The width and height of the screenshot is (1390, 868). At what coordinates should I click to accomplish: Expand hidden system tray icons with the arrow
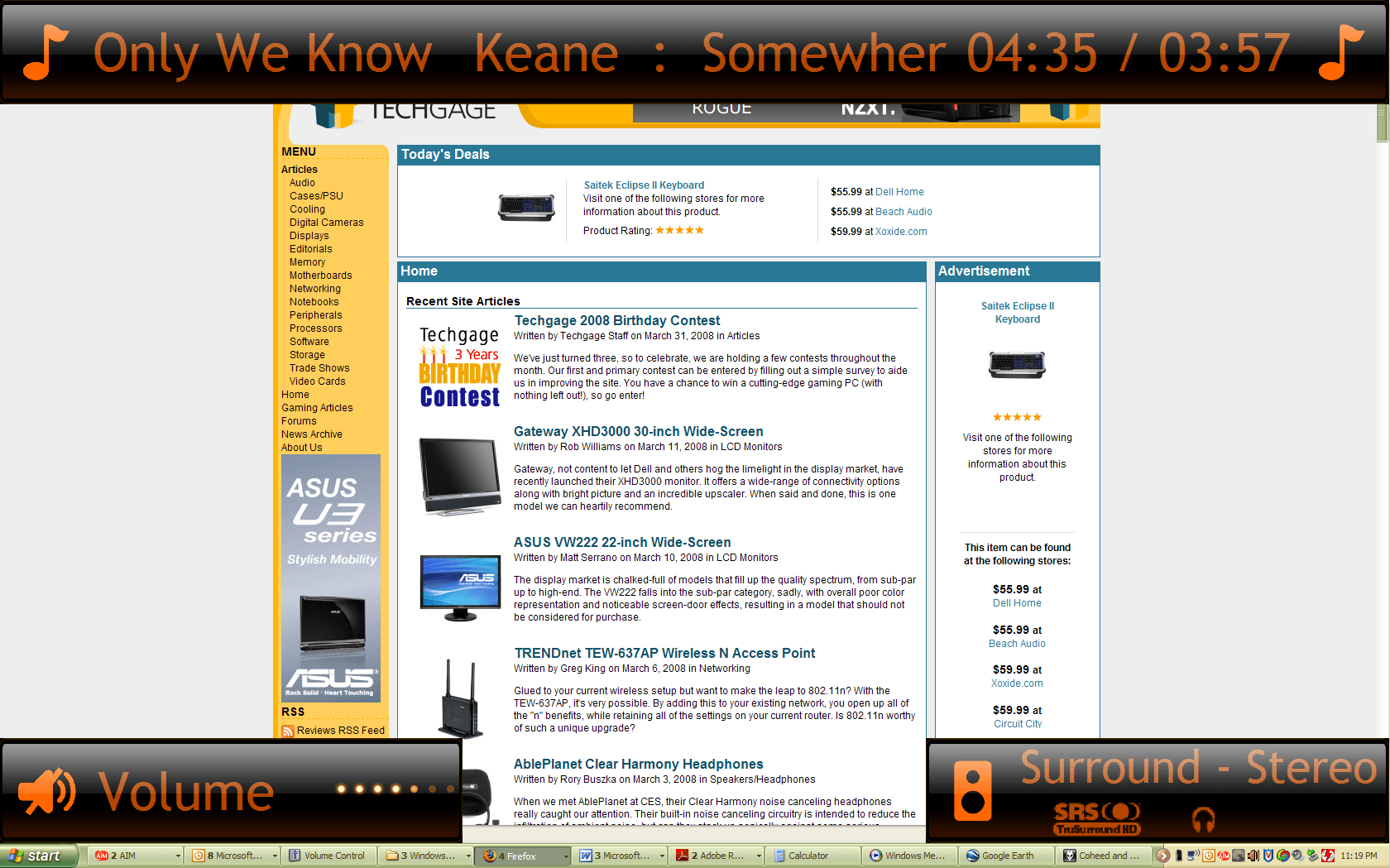[1162, 856]
